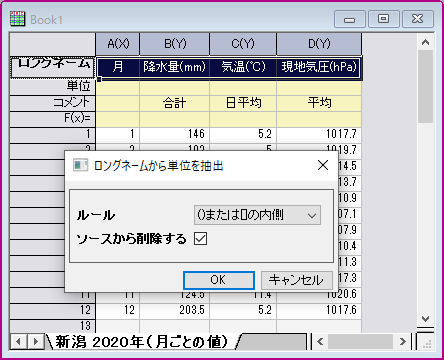
Task: Click the comment cell 平均
Action: click(319, 103)
